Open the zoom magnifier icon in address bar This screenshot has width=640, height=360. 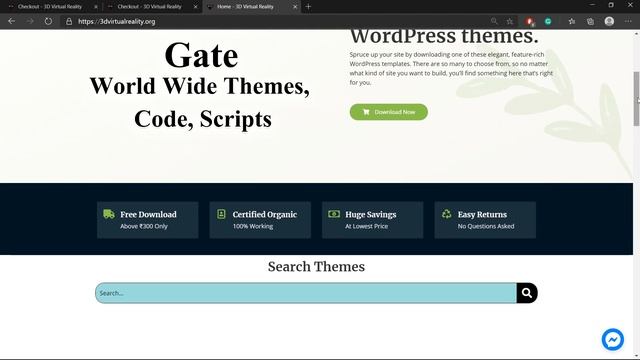coord(494,21)
